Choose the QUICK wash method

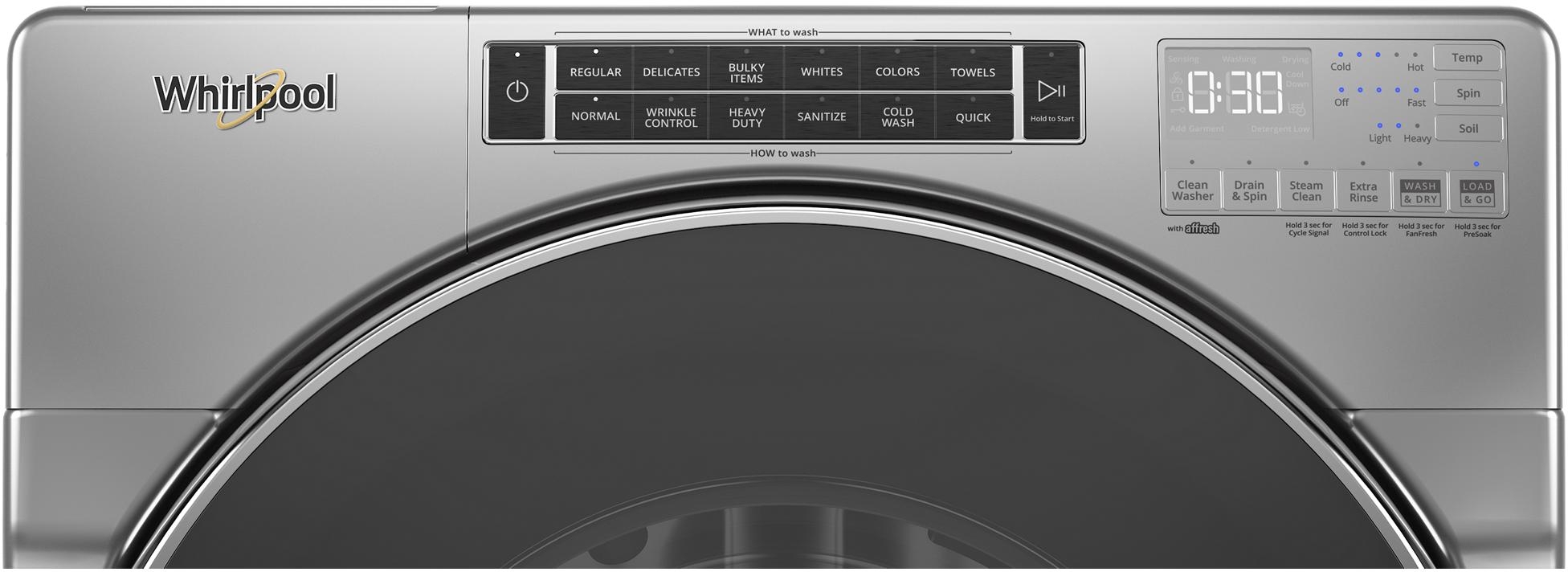pyautogui.click(x=973, y=116)
